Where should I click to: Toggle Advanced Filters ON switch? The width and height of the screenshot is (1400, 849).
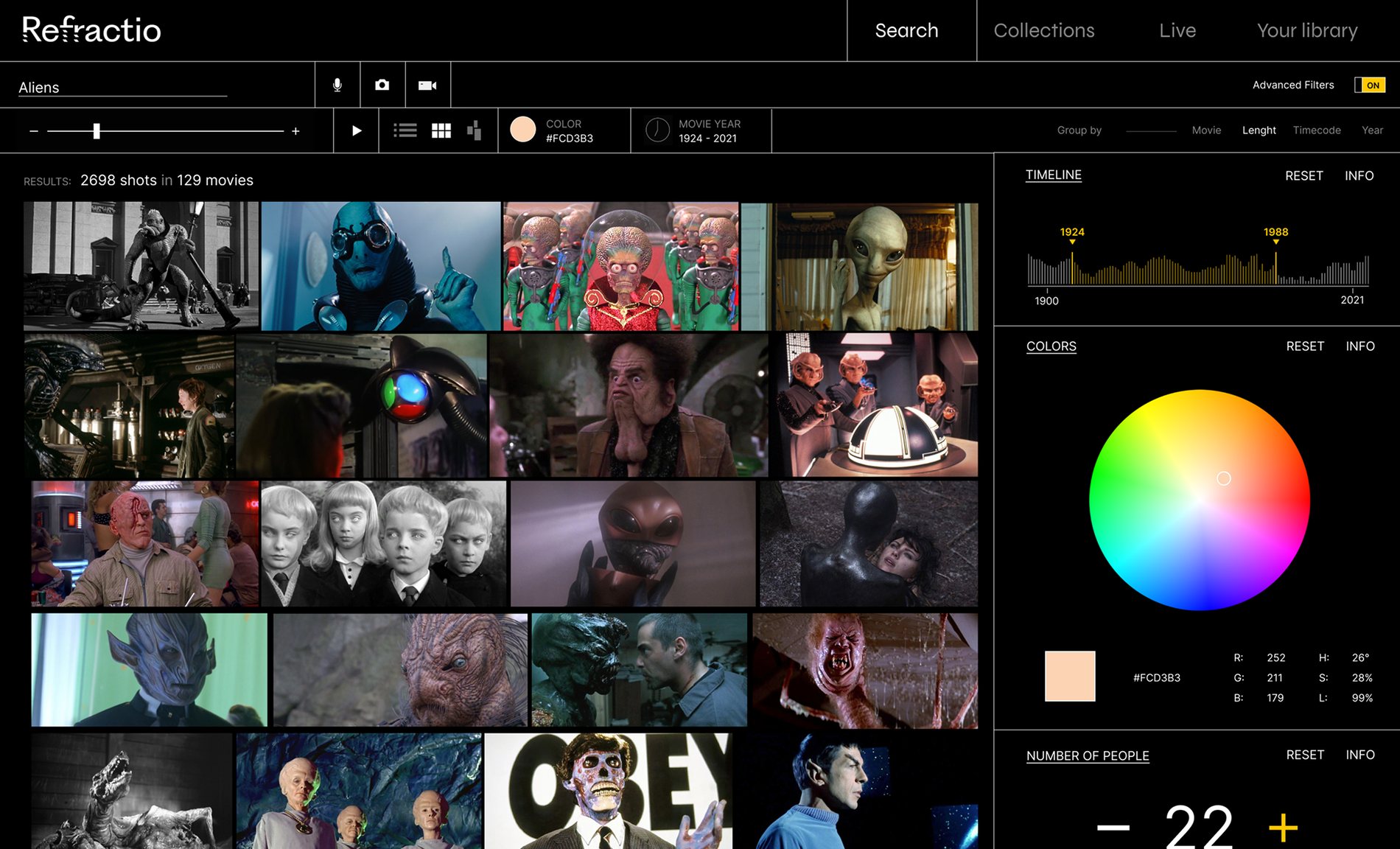tap(1370, 85)
